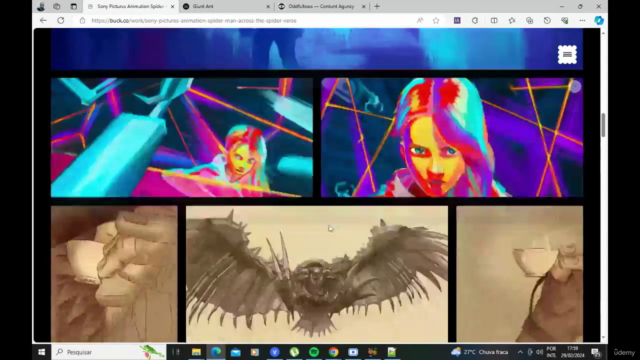Open the tab actions menu icon
The height and width of the screenshot is (360, 640).
[x=73, y=7]
